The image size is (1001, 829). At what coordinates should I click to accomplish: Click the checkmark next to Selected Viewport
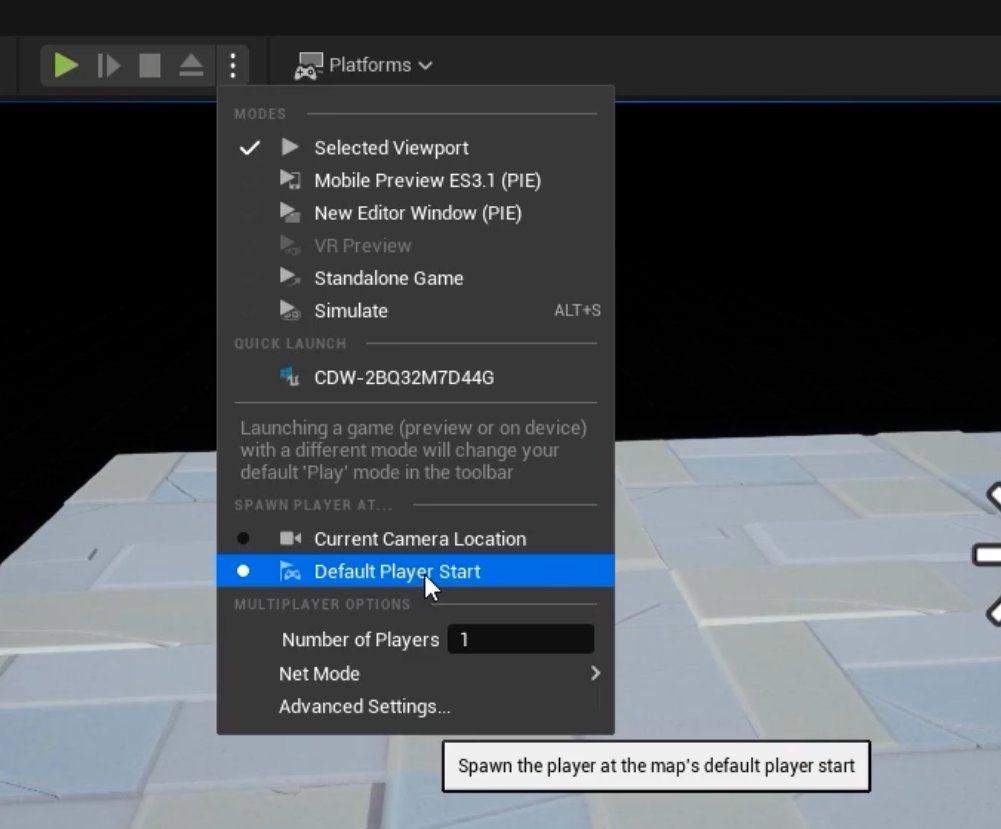pyautogui.click(x=250, y=148)
